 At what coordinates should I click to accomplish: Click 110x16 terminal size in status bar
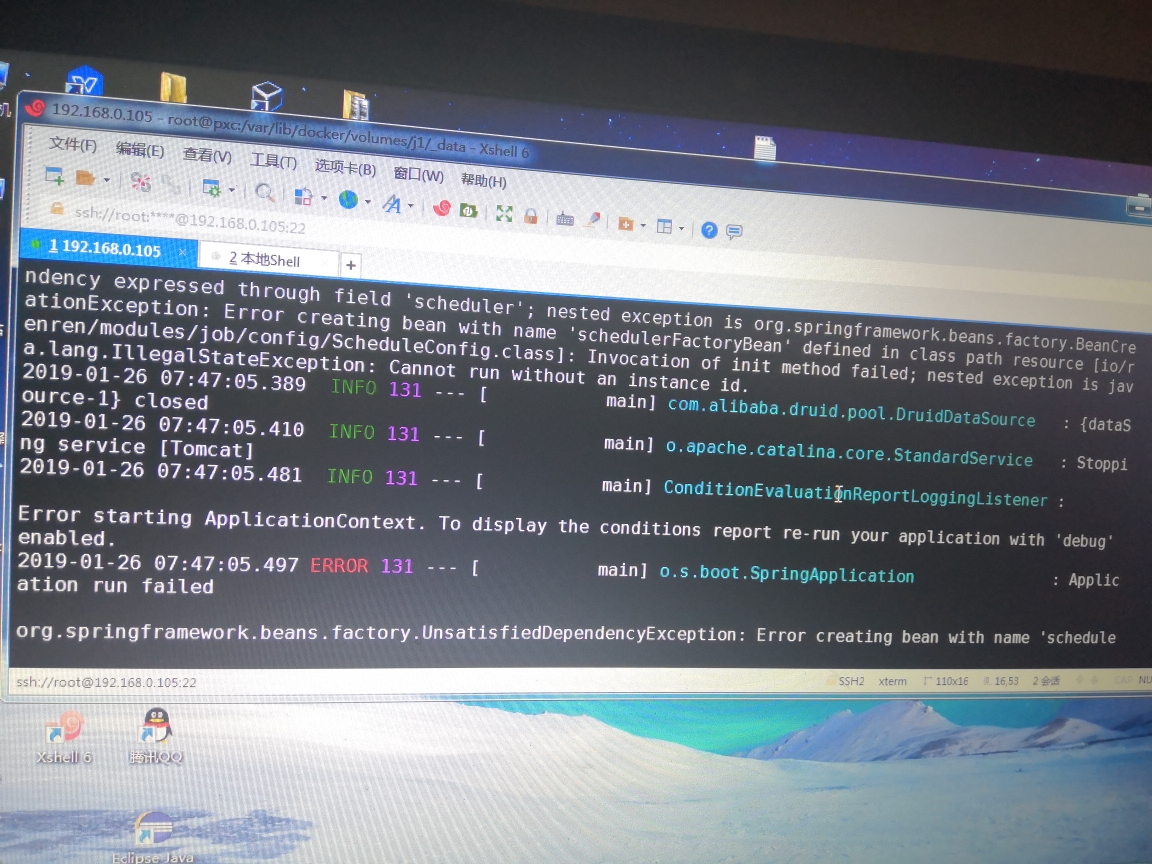point(951,681)
